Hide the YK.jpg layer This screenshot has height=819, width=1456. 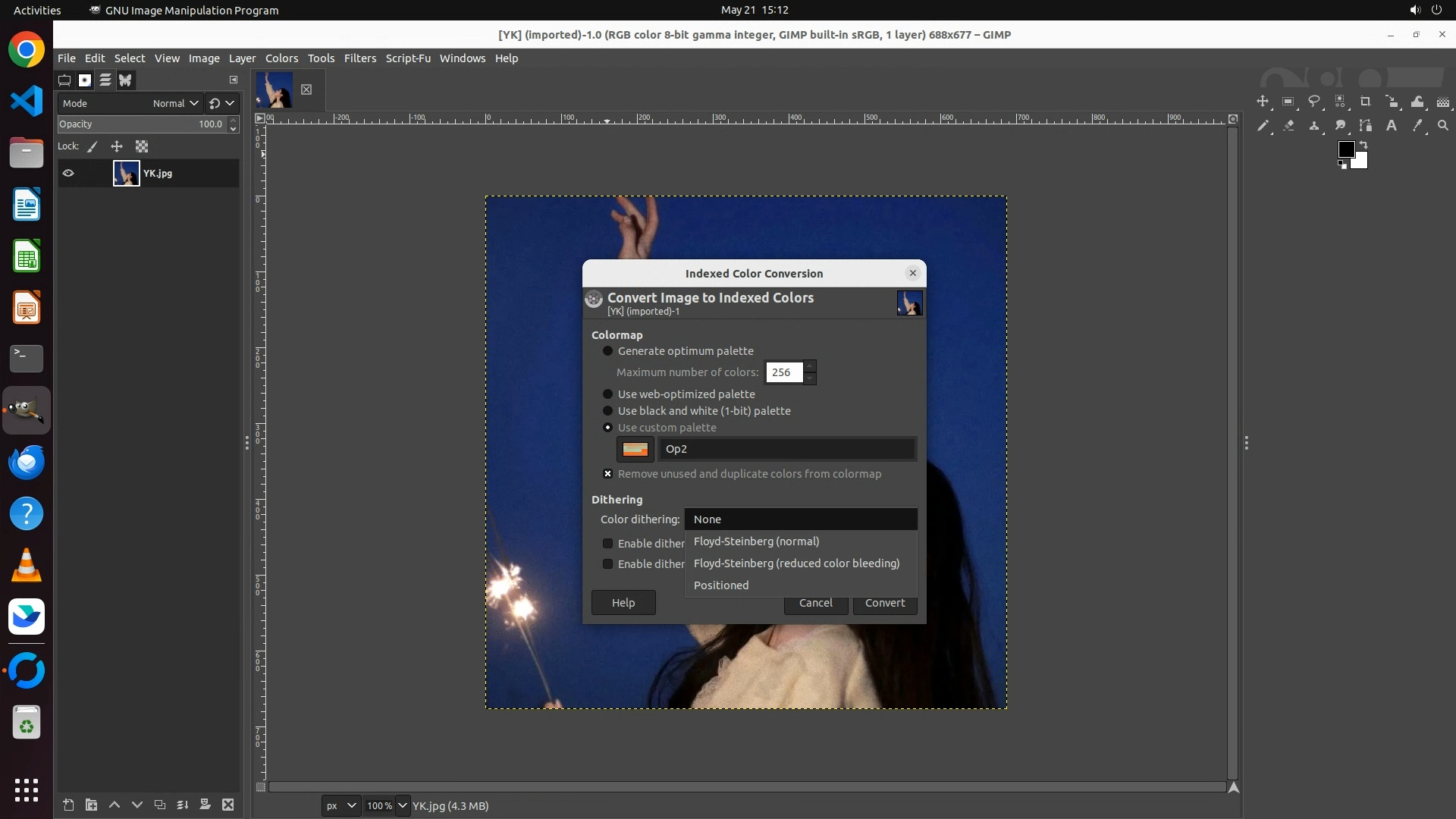tap(68, 174)
